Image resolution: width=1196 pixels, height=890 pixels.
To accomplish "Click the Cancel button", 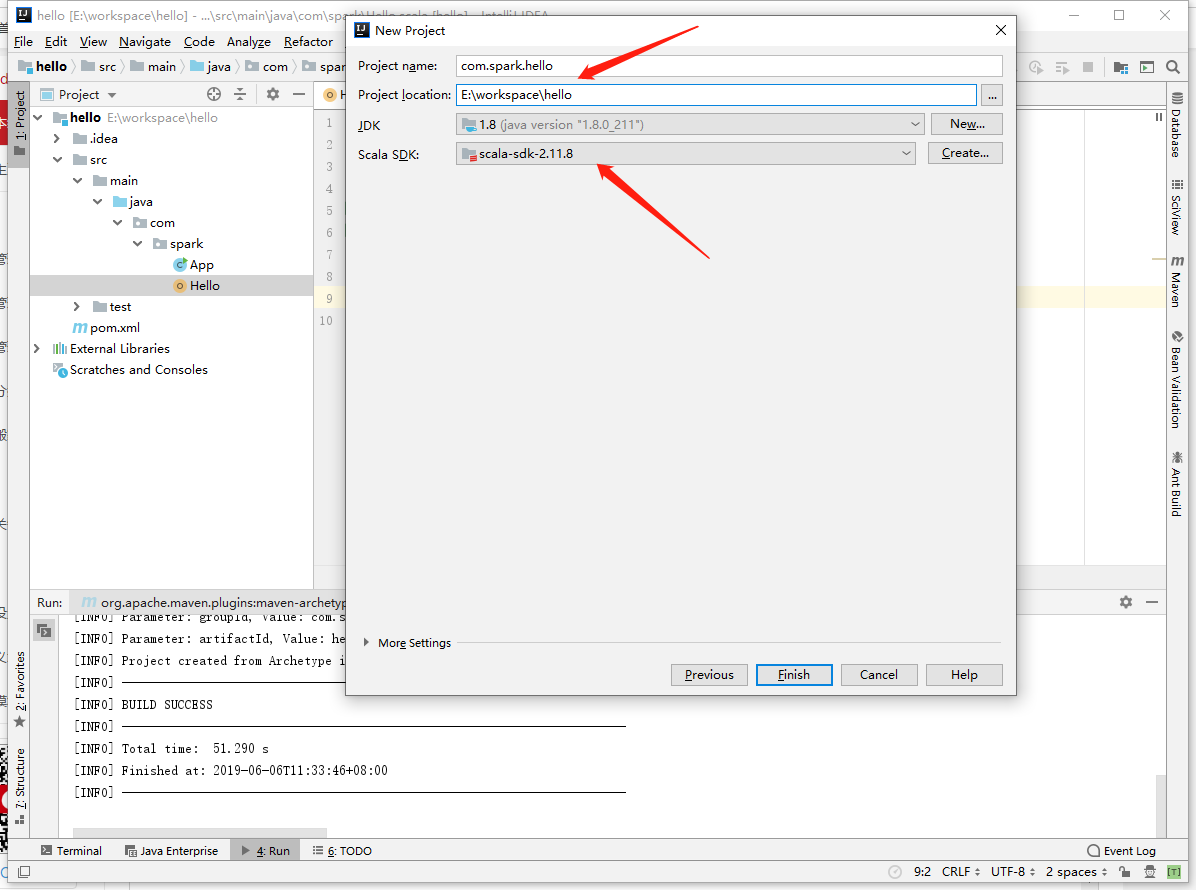I will (879, 675).
